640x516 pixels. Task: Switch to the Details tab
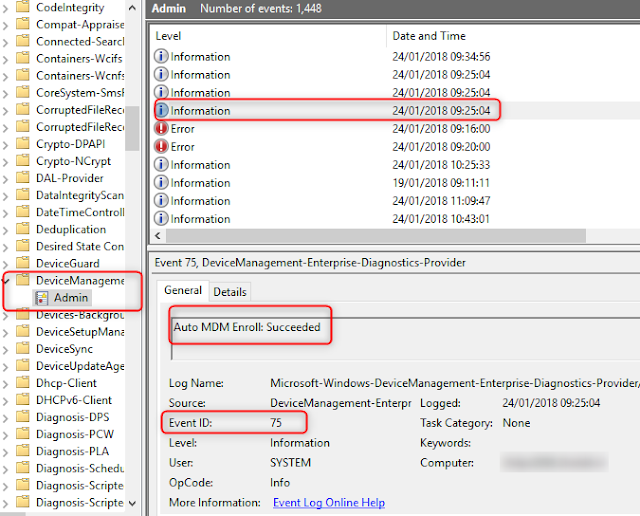tap(230, 292)
